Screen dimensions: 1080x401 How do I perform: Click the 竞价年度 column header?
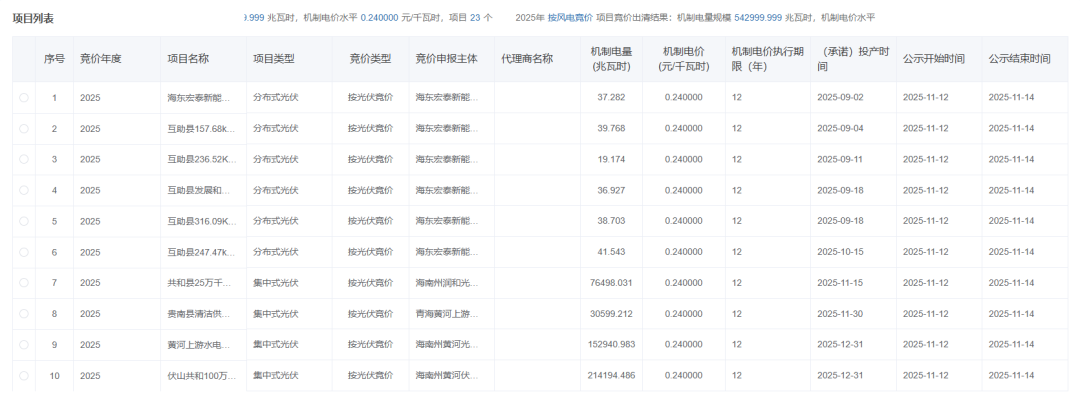click(100, 59)
